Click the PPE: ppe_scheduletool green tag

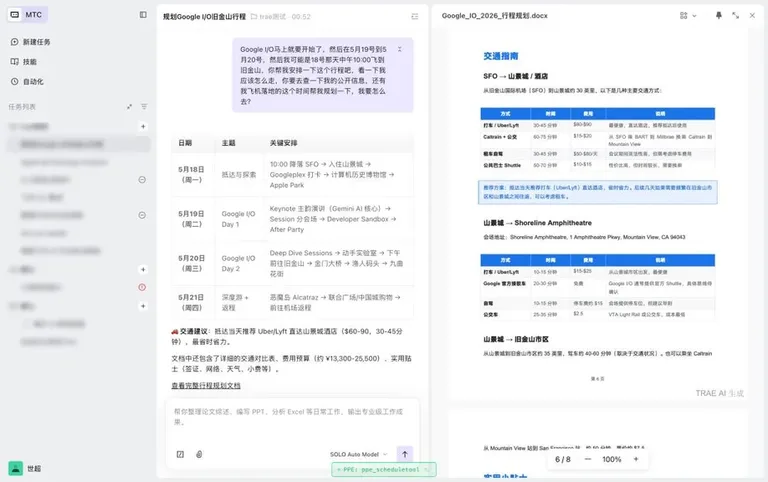click(384, 469)
